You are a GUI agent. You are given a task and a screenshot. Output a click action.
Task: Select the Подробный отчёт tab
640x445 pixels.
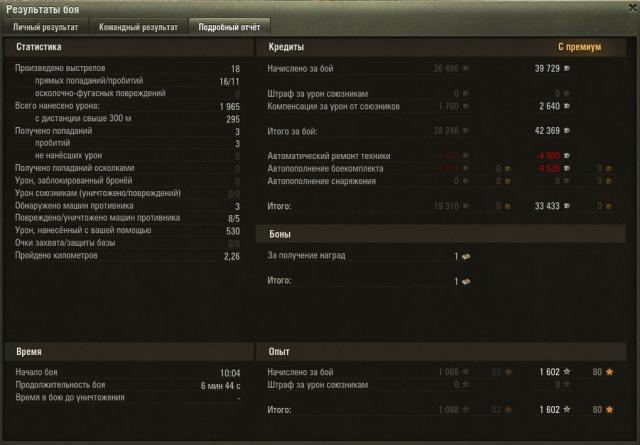coord(229,27)
